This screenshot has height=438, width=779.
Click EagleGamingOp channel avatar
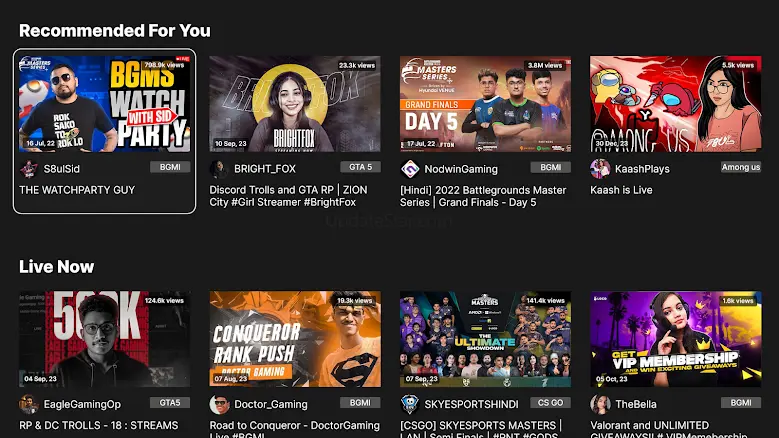point(29,404)
